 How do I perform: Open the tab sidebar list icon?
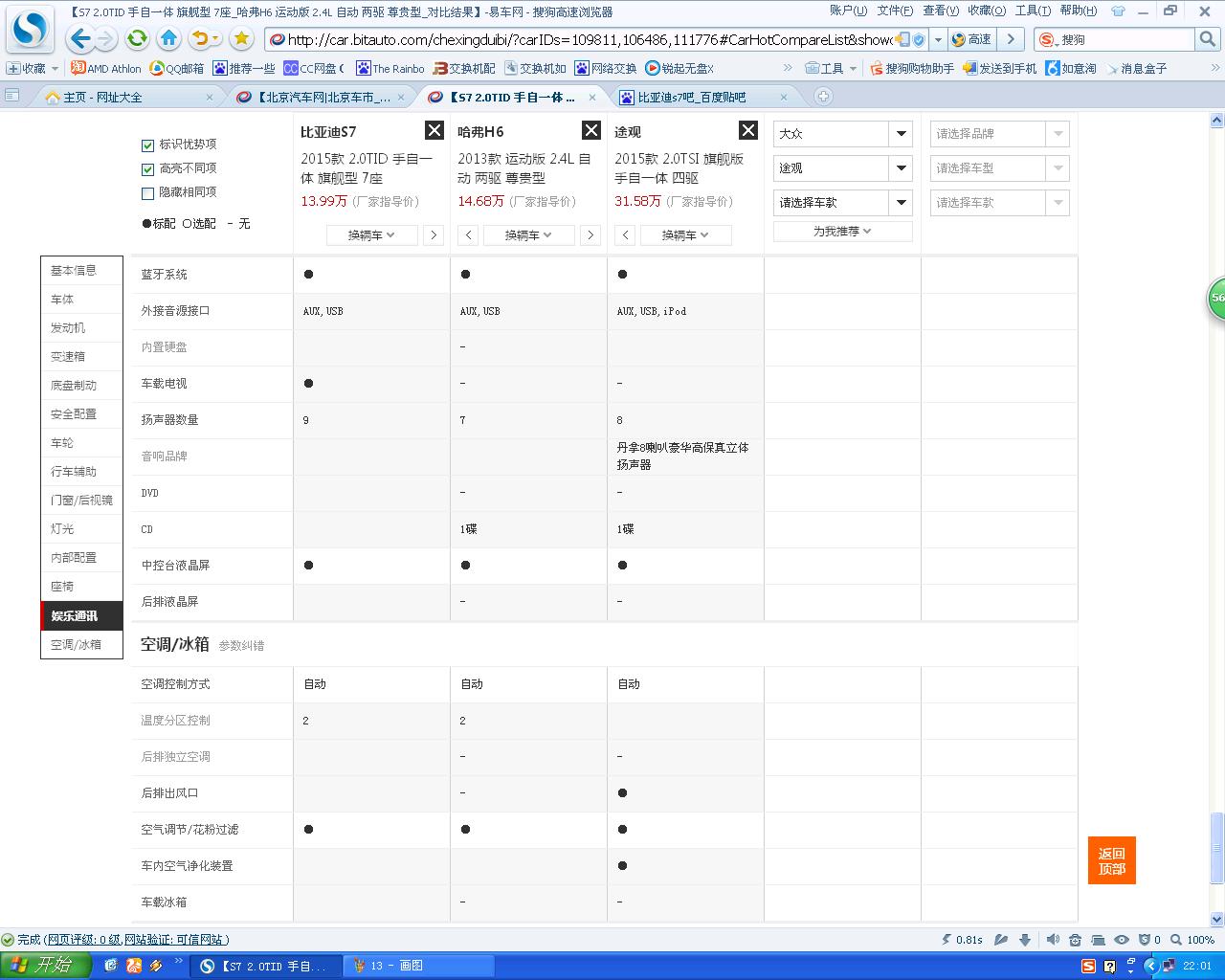12,96
